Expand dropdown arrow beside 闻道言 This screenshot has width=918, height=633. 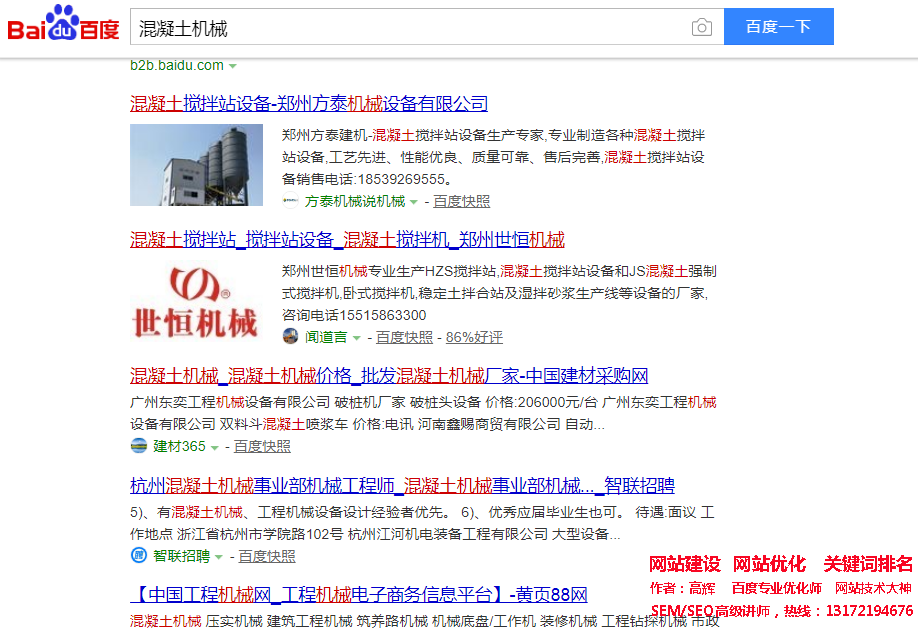tap(356, 338)
